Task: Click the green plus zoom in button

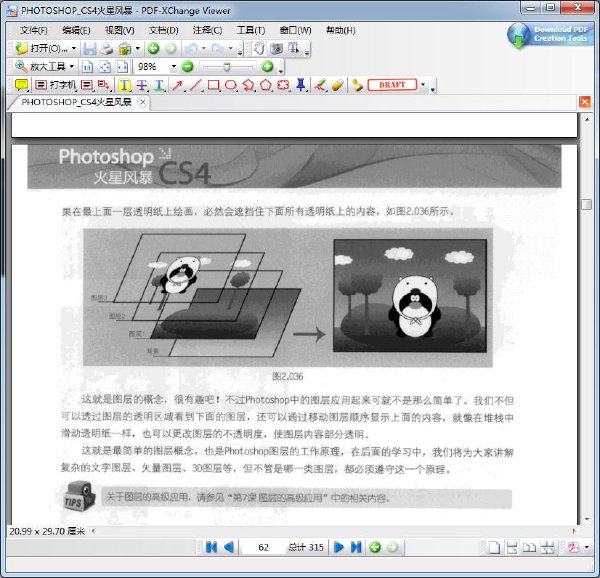Action: [x=267, y=67]
